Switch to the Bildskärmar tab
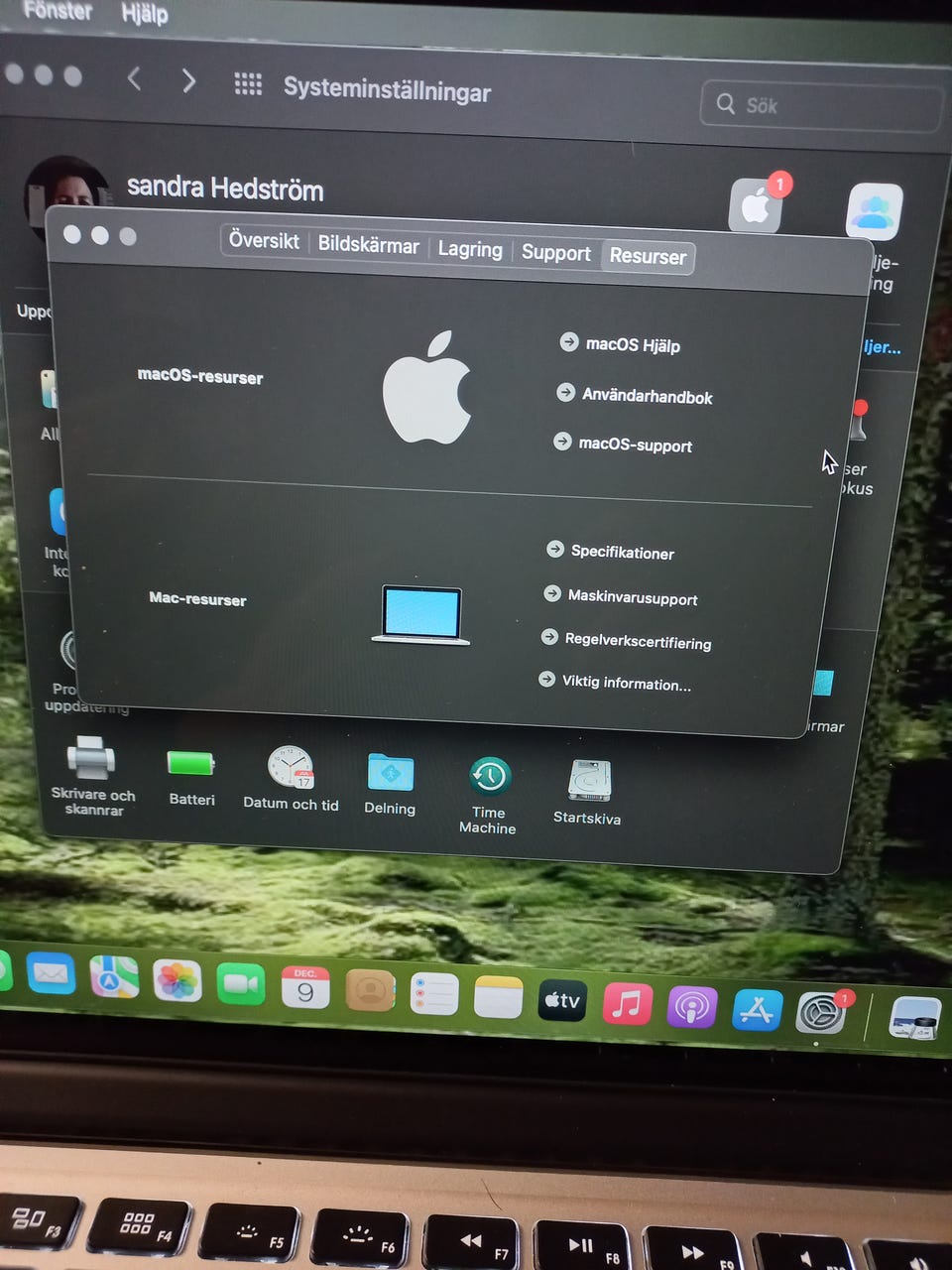 [368, 244]
